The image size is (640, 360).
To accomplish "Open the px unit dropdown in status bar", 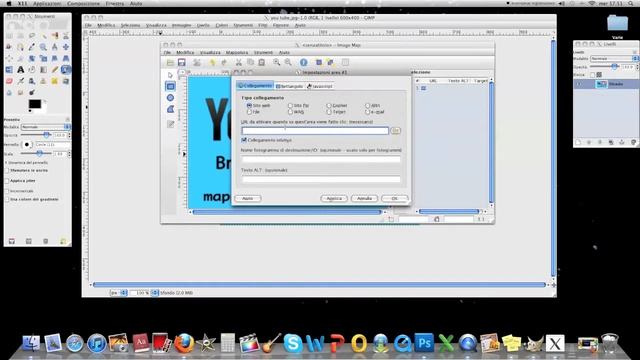I will click(x=119, y=293).
